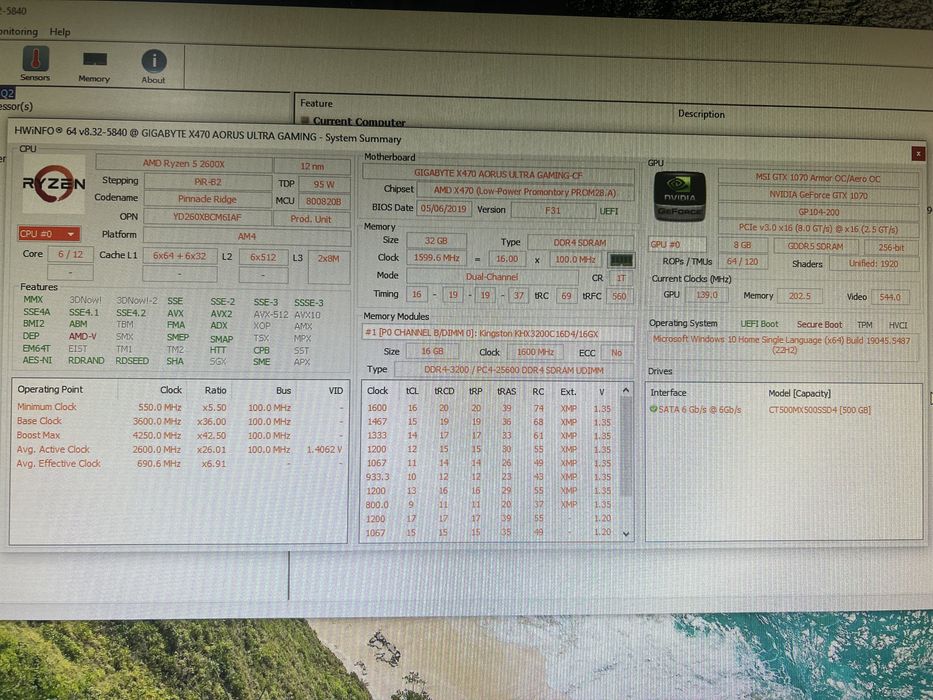
Task: Click the 1467 clock row in timings table
Action: (x=489, y=421)
